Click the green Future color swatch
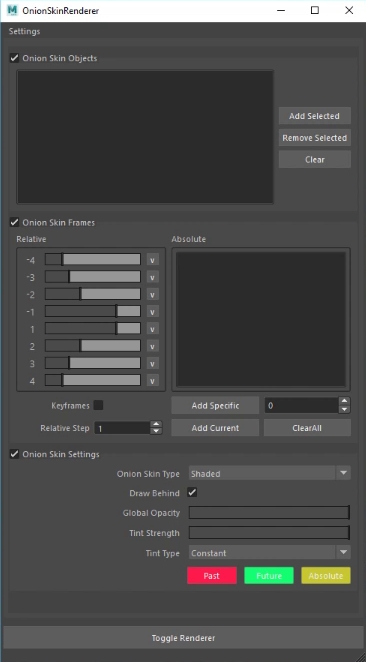Screen dimensions: 366x662 coord(269,575)
